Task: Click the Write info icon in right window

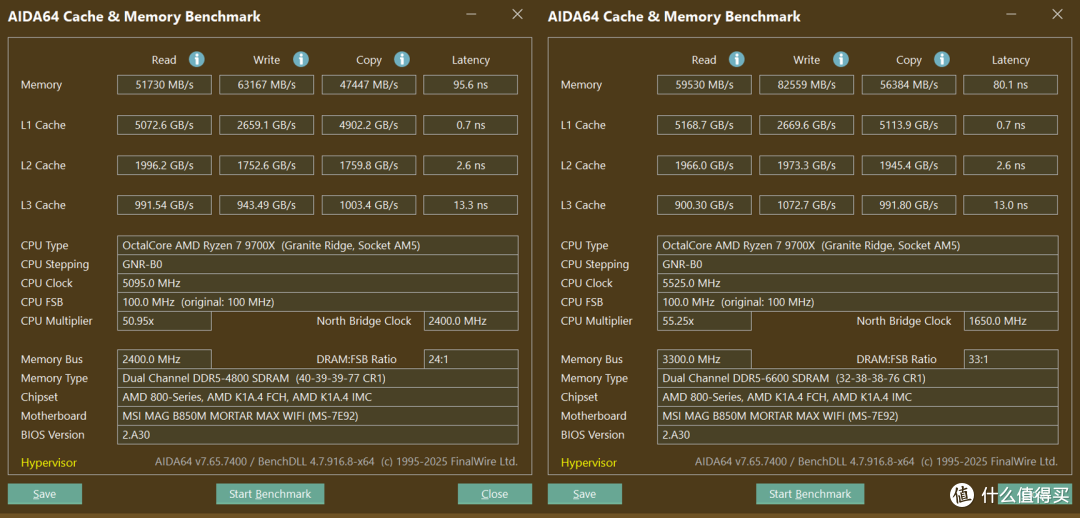Action: click(x=840, y=60)
